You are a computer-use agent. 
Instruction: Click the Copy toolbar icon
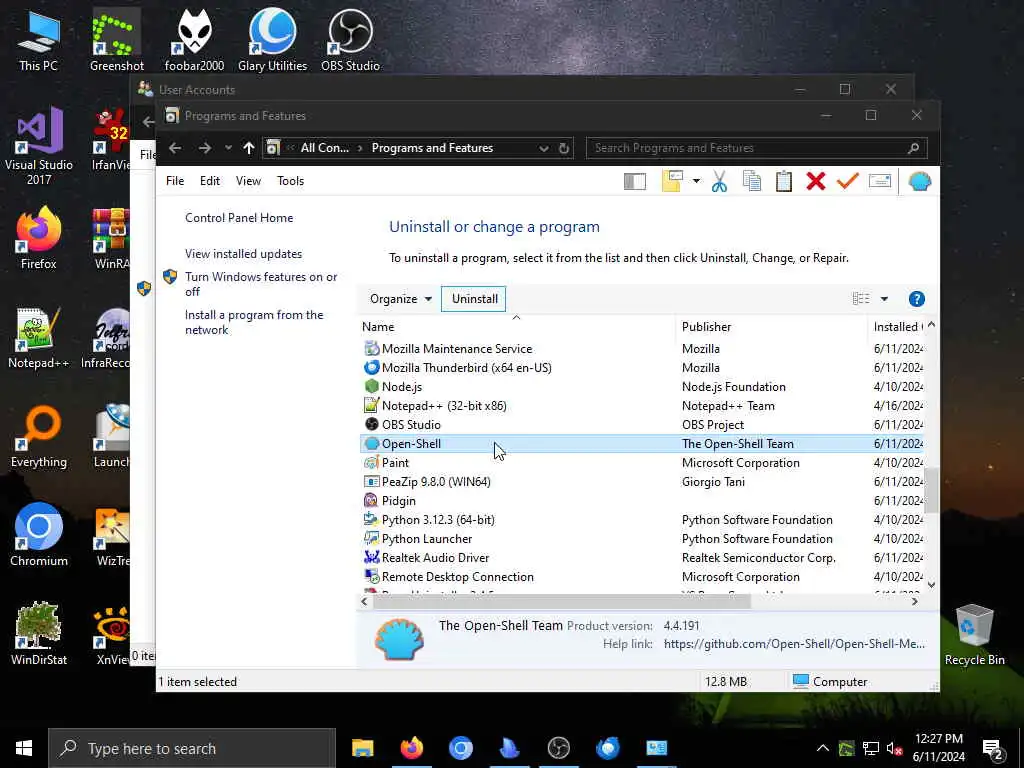(752, 182)
